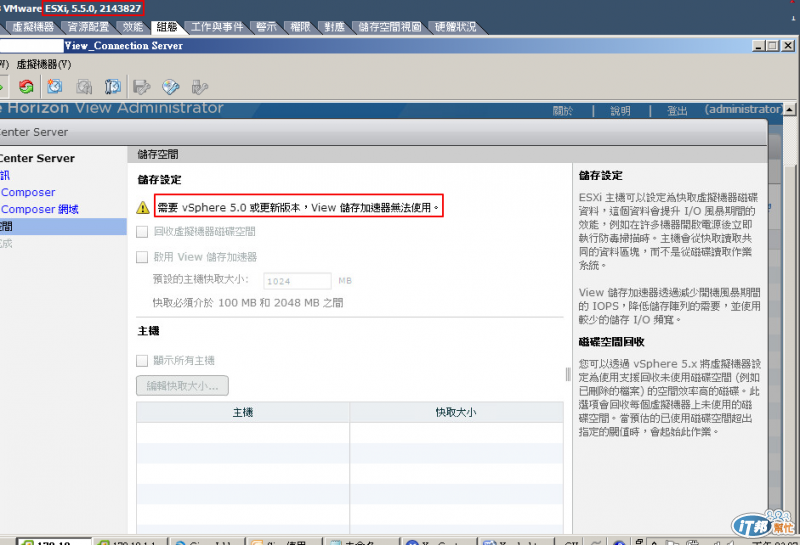
Task: Go to the 效能 tab
Action: 133,27
